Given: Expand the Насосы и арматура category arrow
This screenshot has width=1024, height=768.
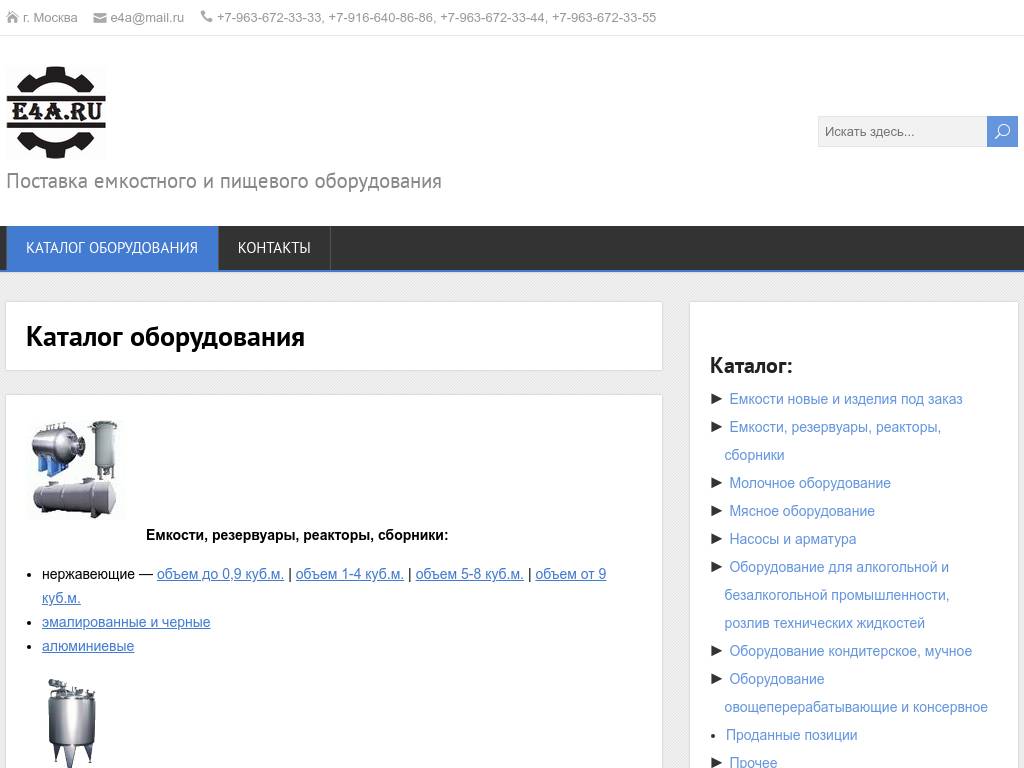Looking at the screenshot, I should point(715,538).
